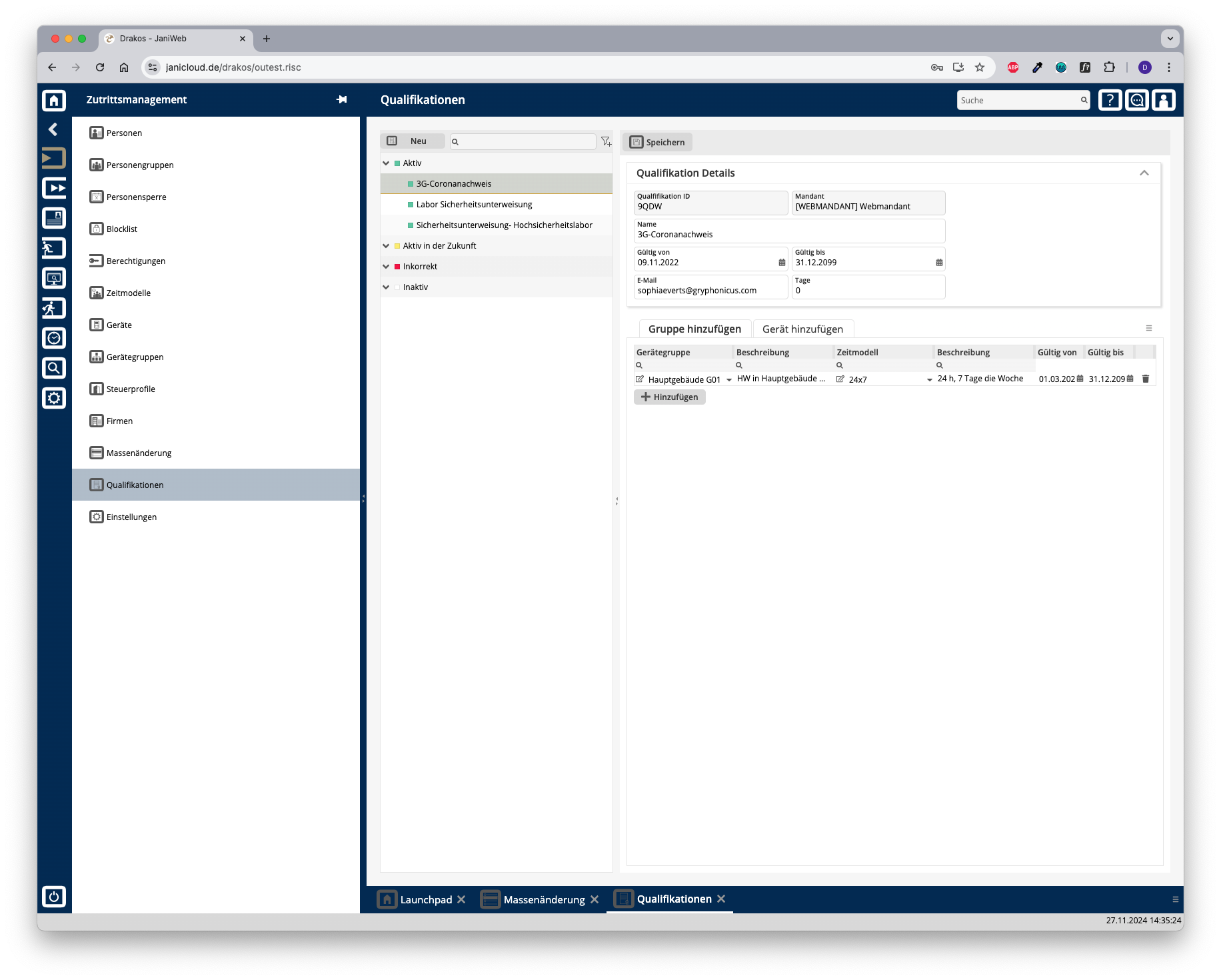
Task: Open the help question mark icon
Action: coord(1110,100)
